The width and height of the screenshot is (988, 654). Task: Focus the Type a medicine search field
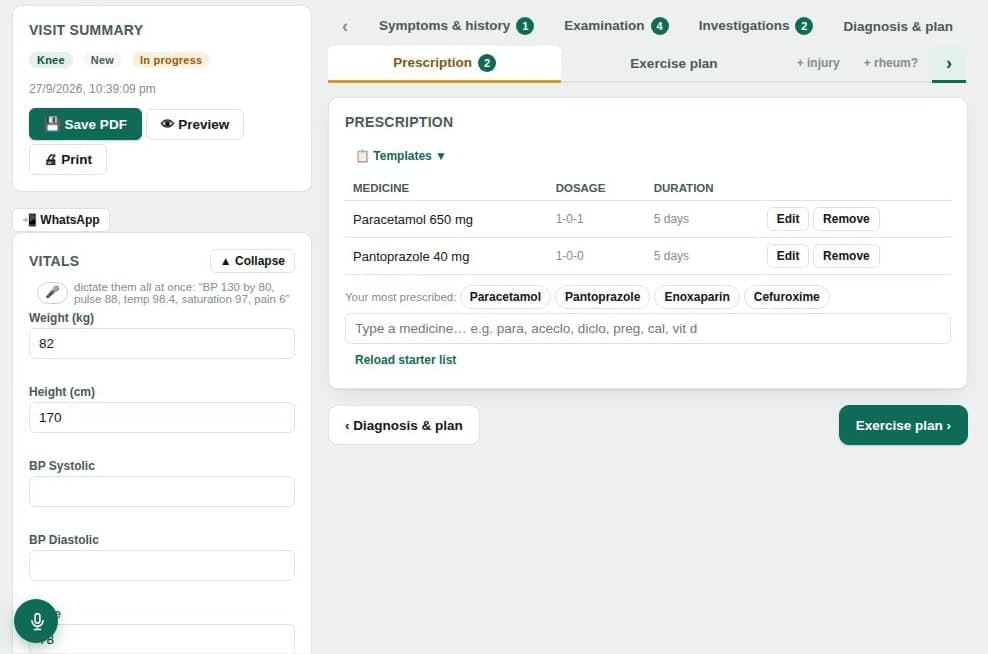point(647,328)
